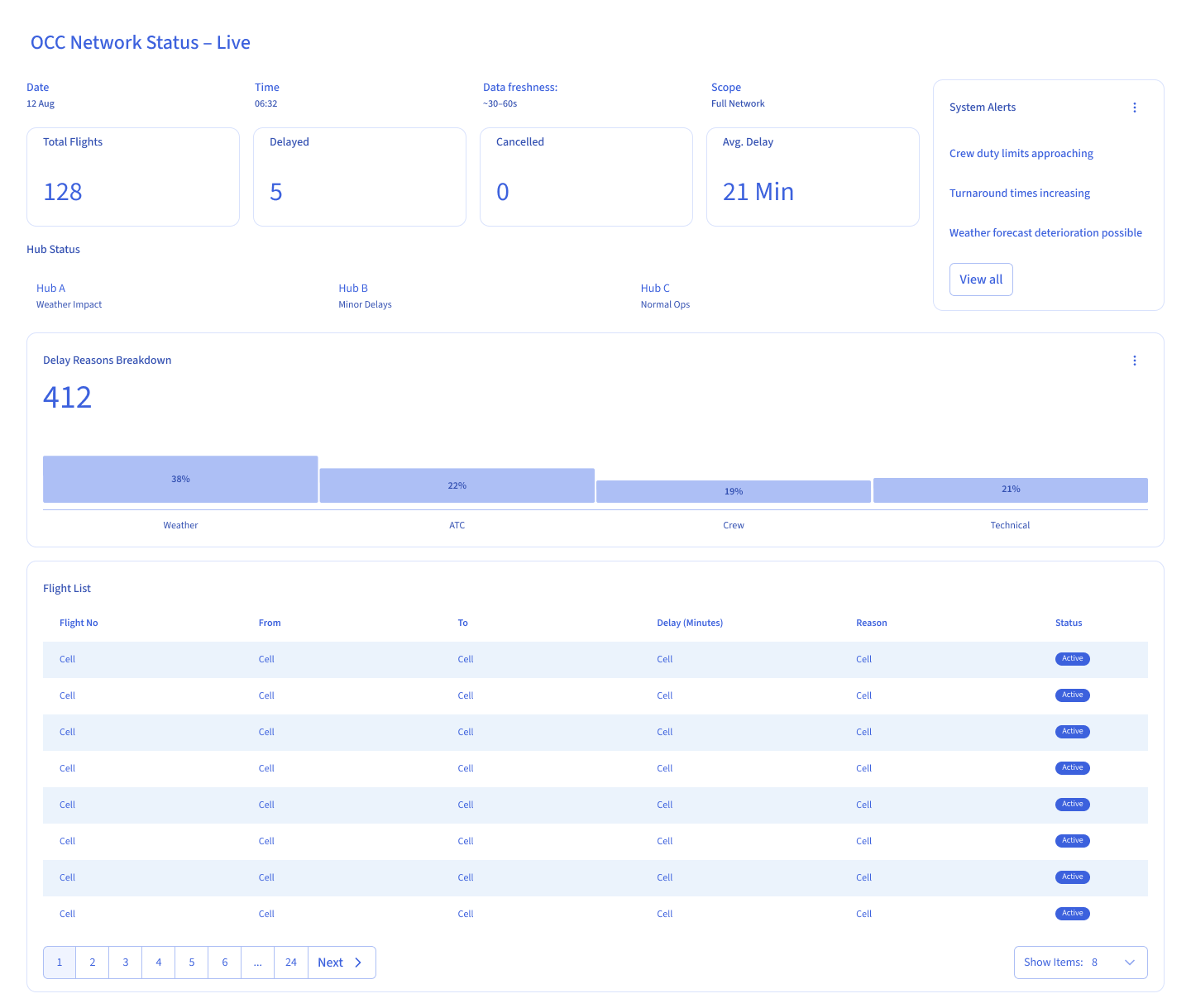
Task: Click the ATC 22% breakdown segment
Action: (x=457, y=485)
